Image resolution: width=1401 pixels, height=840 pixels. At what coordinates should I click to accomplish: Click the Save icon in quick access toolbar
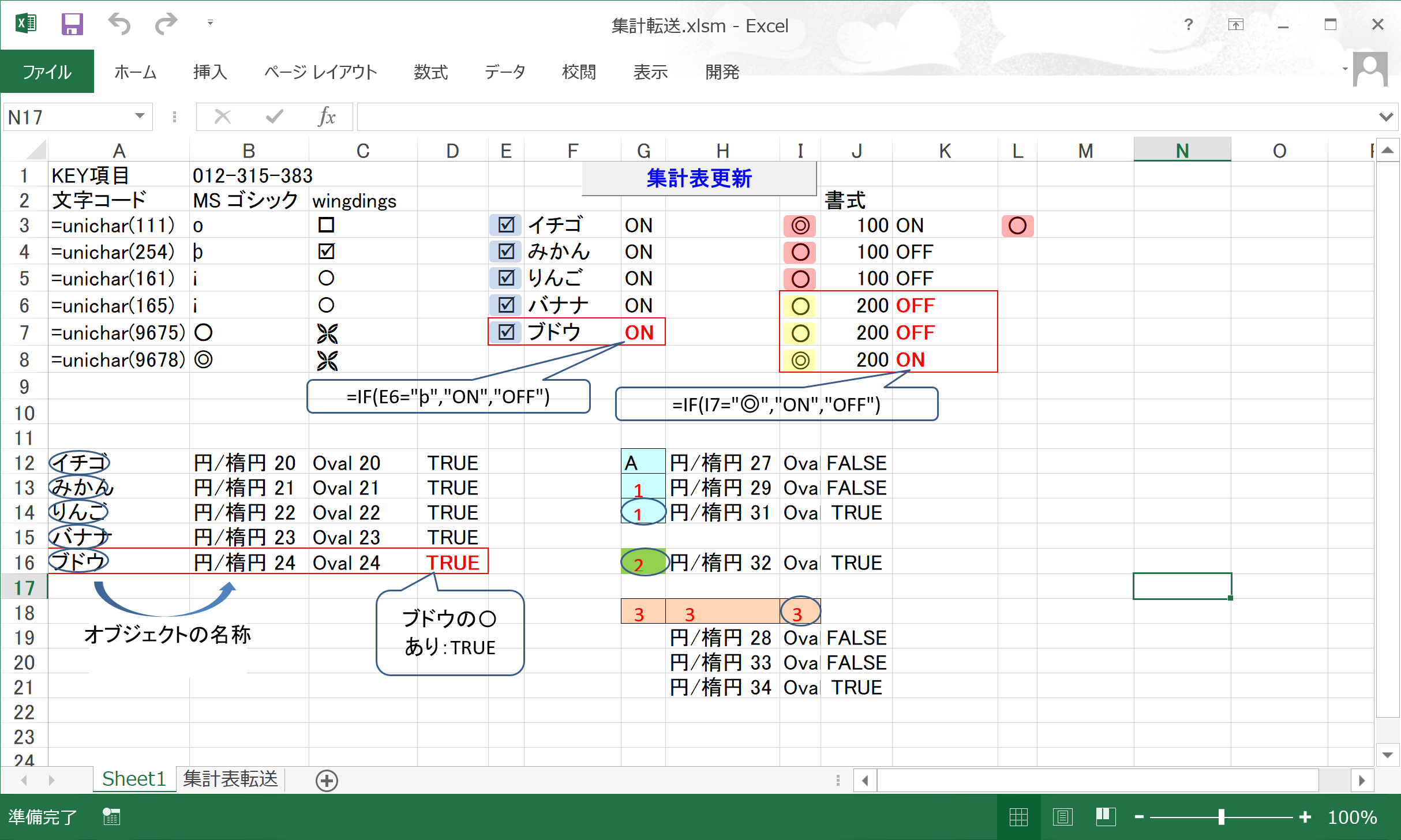(72, 24)
